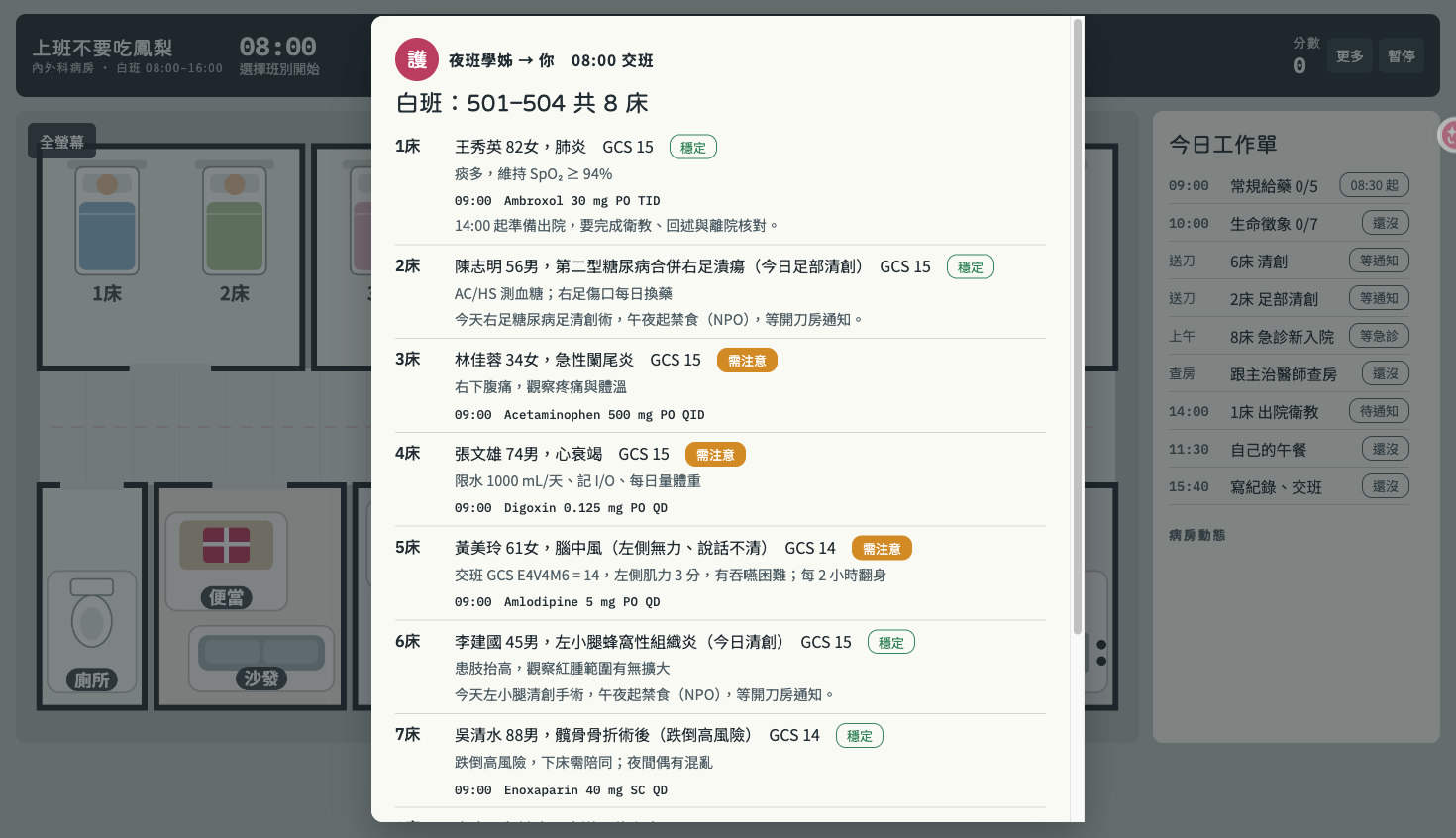Image resolution: width=1456 pixels, height=838 pixels.
Task: Click the red 護 avatar in the handover dialog
Action: click(x=417, y=59)
